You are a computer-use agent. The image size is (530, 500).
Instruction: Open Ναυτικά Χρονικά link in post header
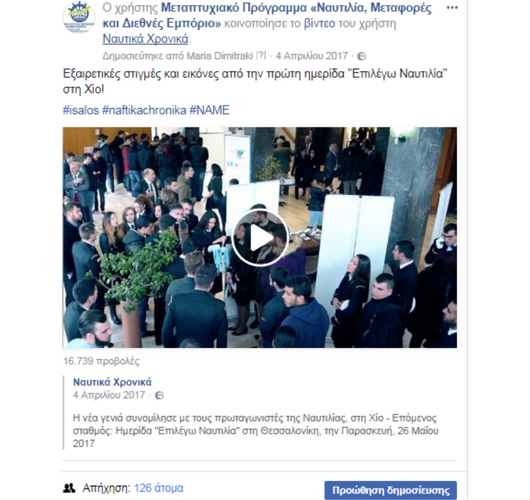(x=145, y=39)
